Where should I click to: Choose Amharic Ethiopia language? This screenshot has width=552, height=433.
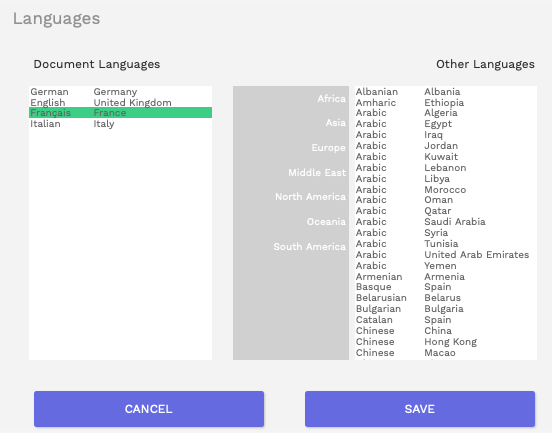tap(445, 102)
